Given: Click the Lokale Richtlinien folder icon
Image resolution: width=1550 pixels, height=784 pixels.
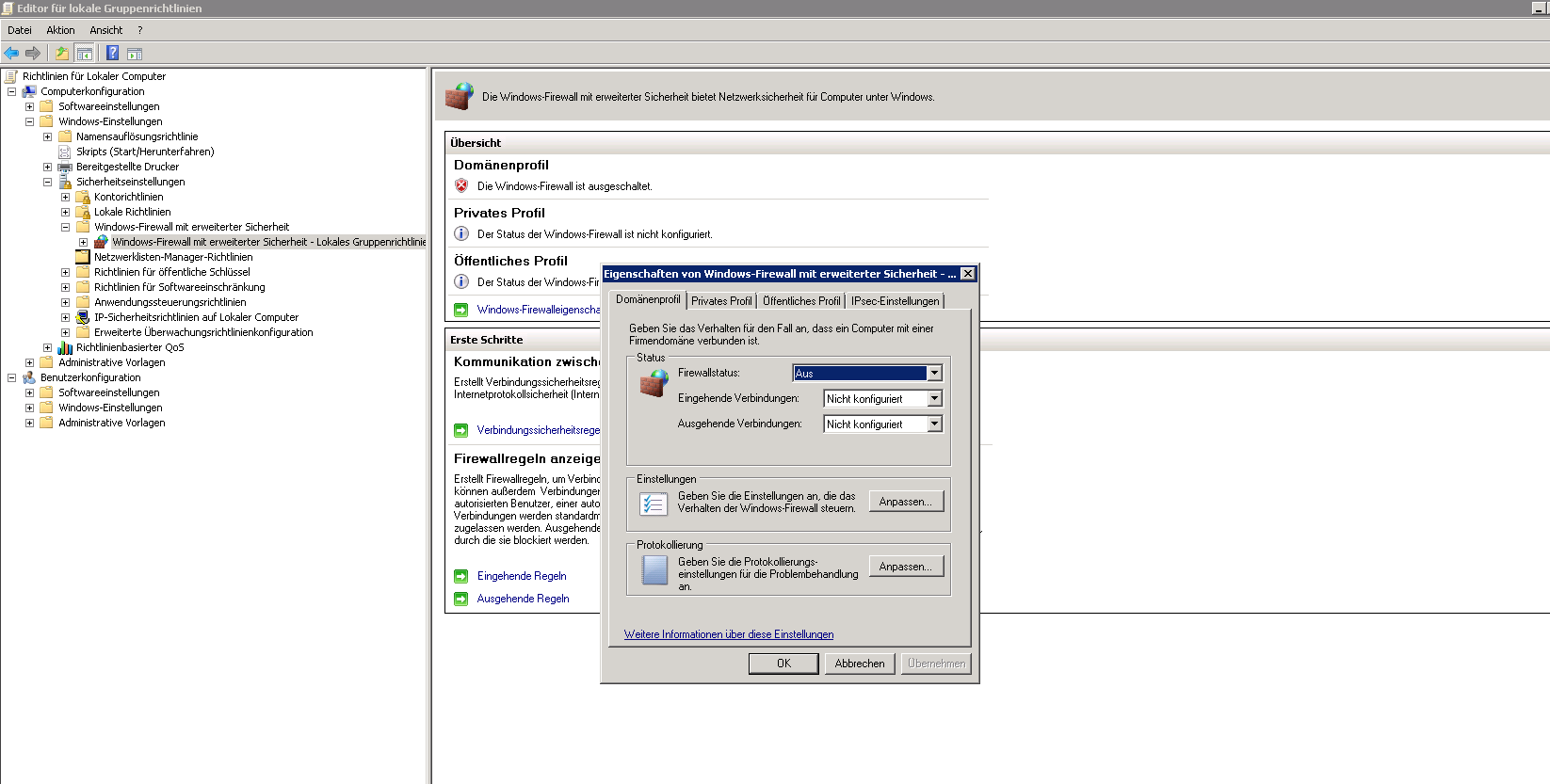Looking at the screenshot, I should (83, 212).
